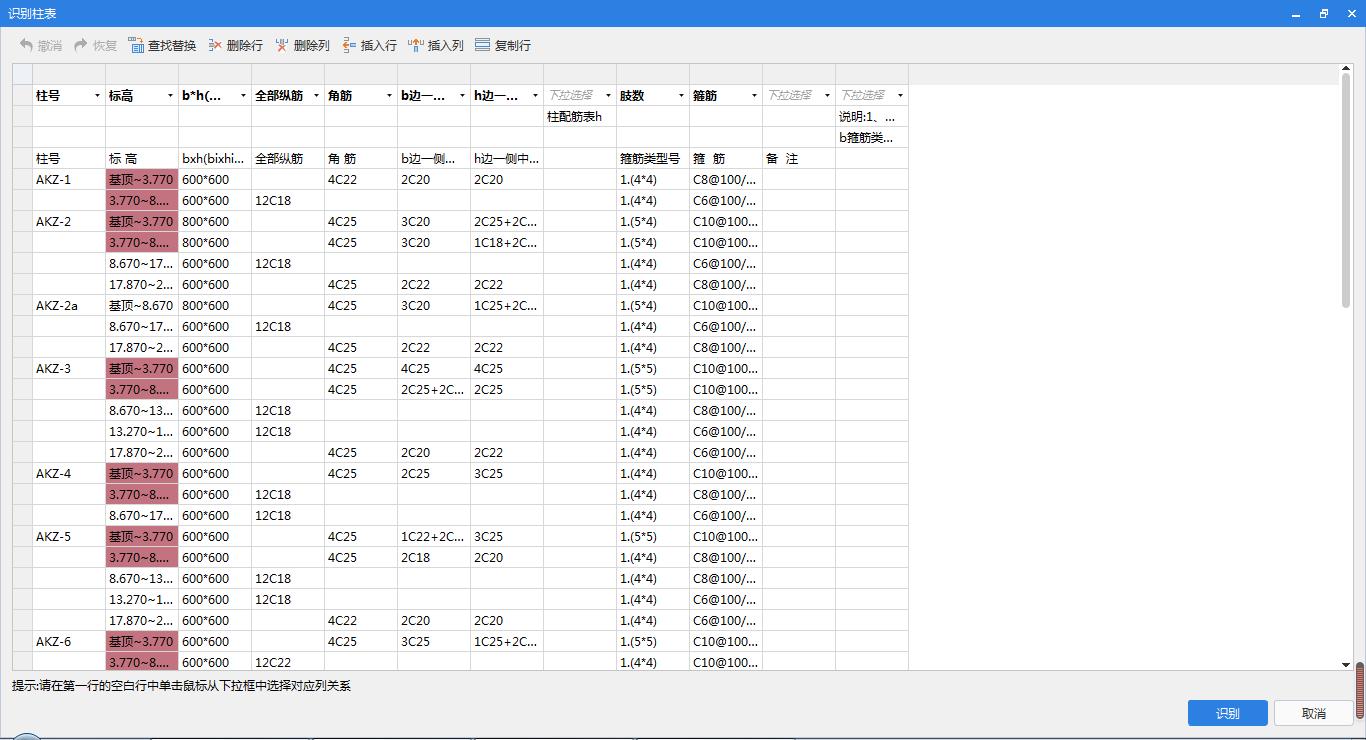Open the 下拉选择 dropdown above 柱配筋表h
This screenshot has height=740, width=1366.
point(608,96)
